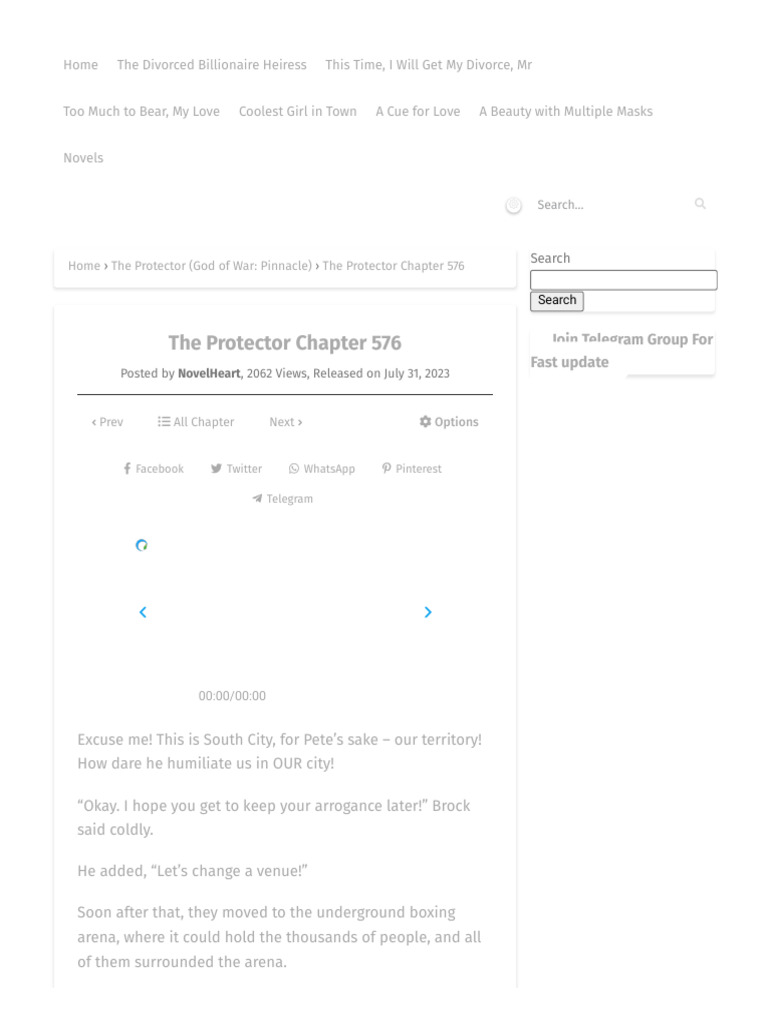Toggle the dark mode switch

pyautogui.click(x=514, y=205)
